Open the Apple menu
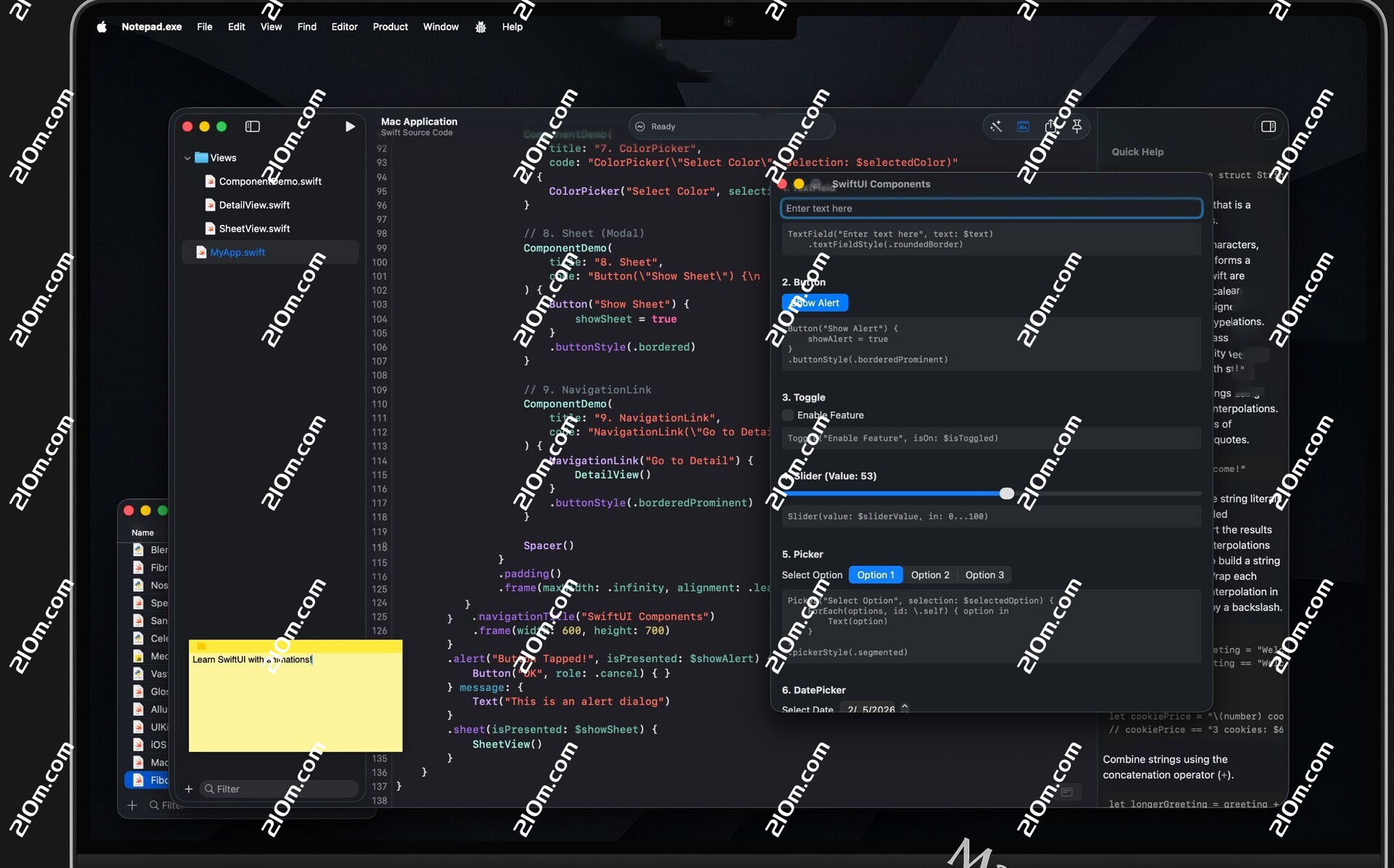 point(102,27)
